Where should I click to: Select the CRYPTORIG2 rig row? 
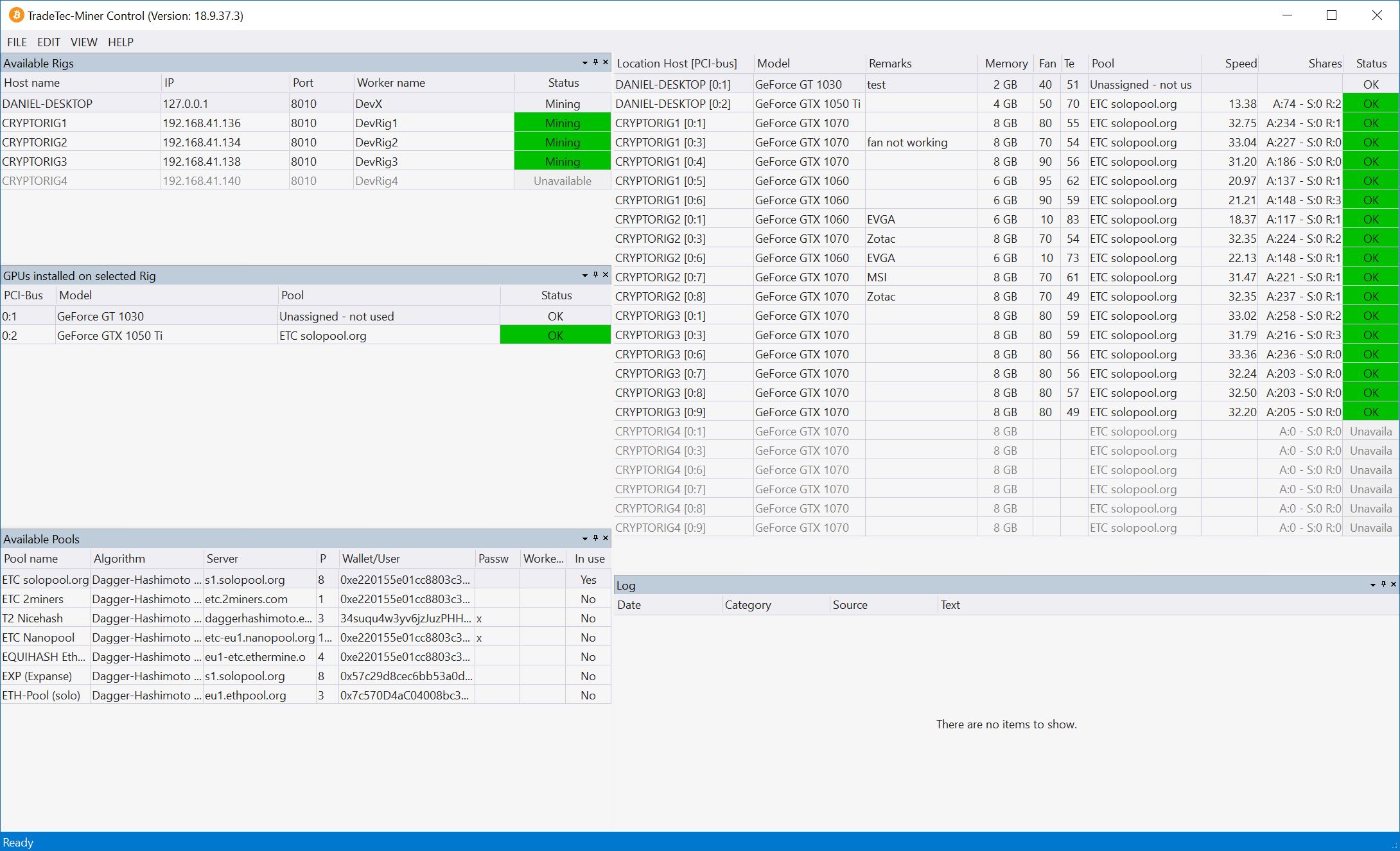[x=193, y=142]
